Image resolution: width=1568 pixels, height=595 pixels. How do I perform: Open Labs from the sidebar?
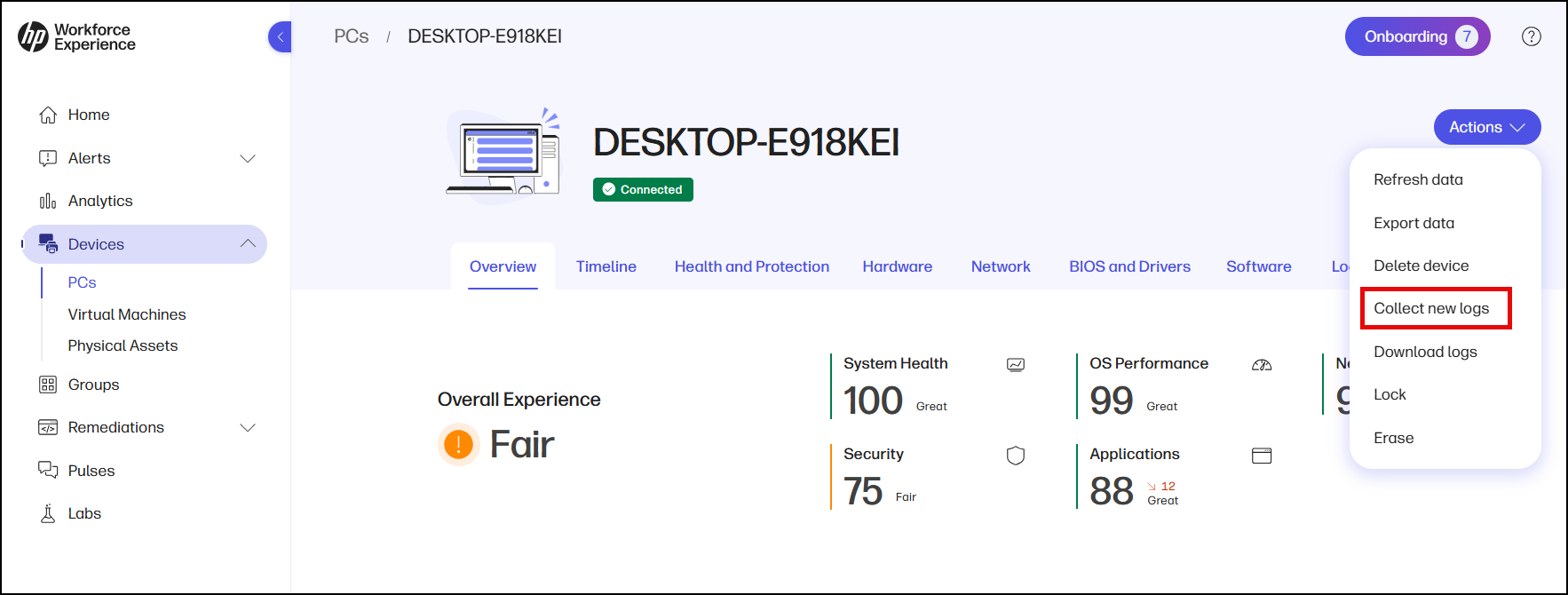pyautogui.click(x=84, y=513)
